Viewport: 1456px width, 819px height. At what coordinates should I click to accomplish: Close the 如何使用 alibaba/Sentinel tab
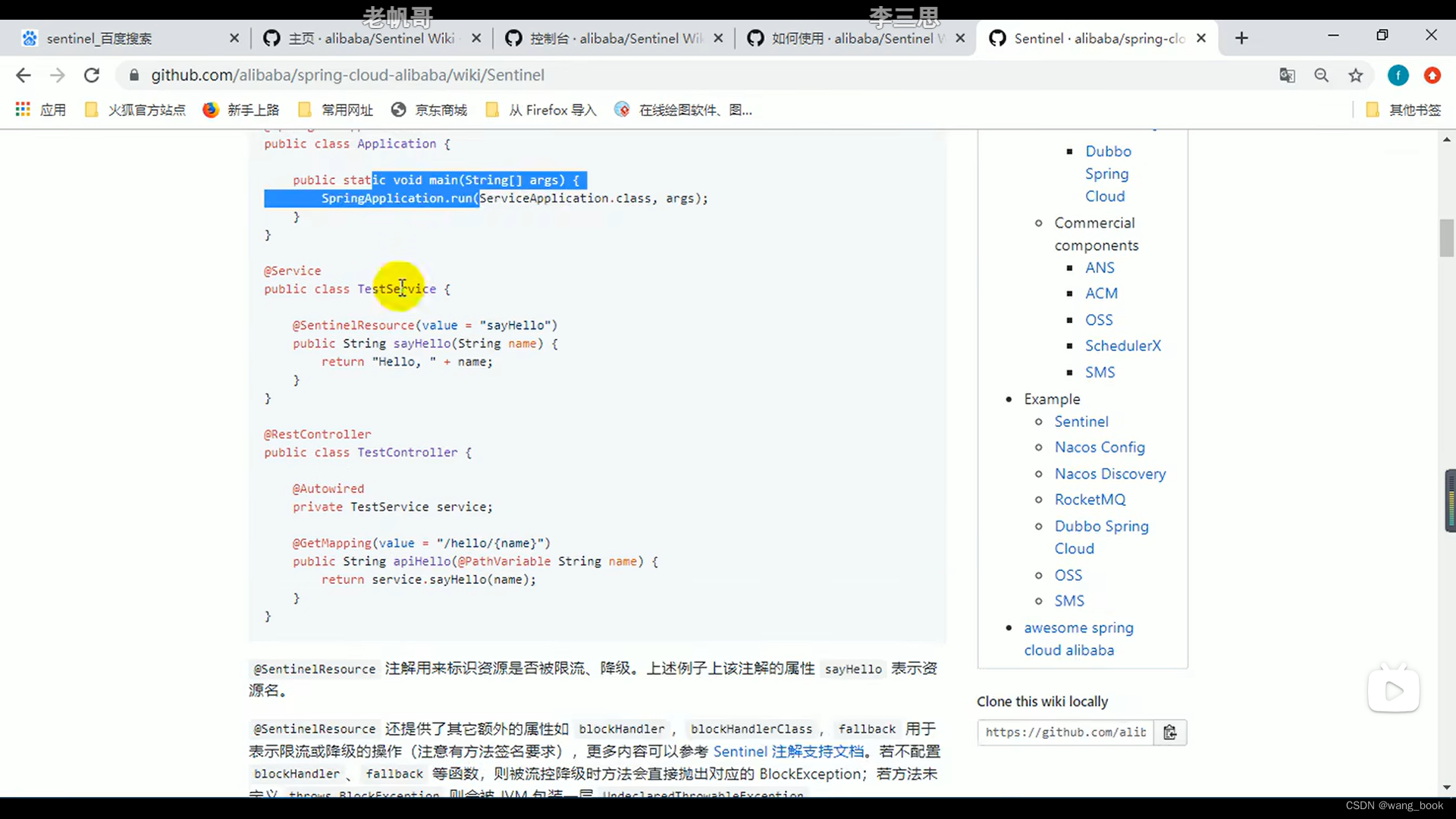[960, 38]
